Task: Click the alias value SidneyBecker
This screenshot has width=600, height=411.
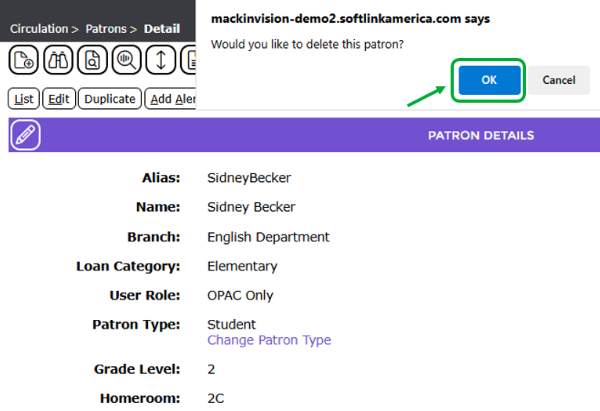Action: (x=249, y=178)
